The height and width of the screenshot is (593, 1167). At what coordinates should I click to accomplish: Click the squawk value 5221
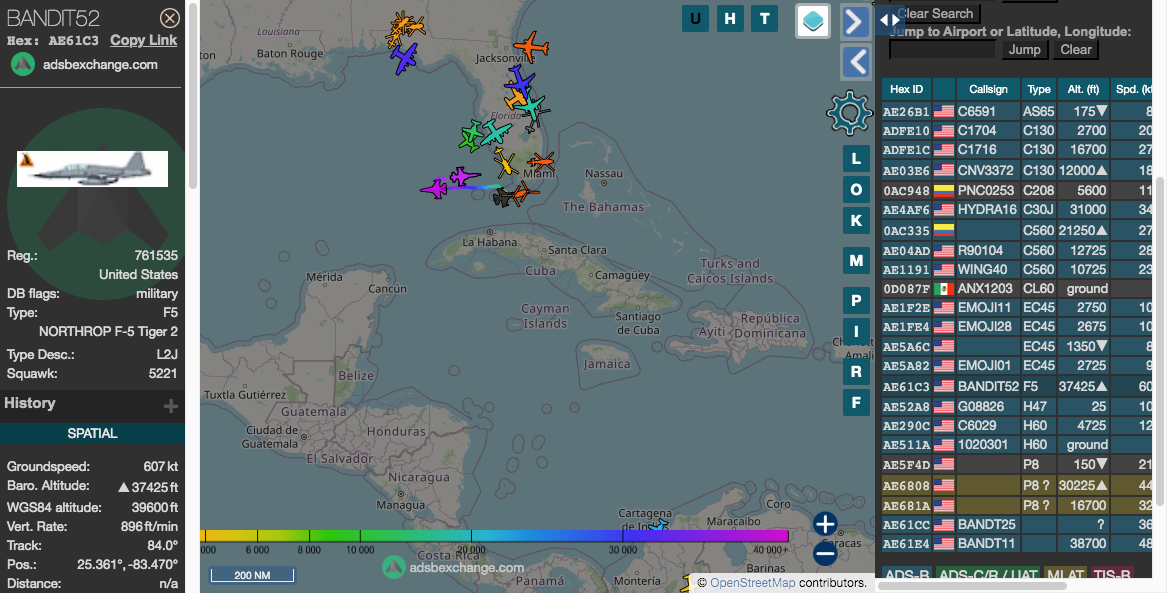tap(163, 374)
